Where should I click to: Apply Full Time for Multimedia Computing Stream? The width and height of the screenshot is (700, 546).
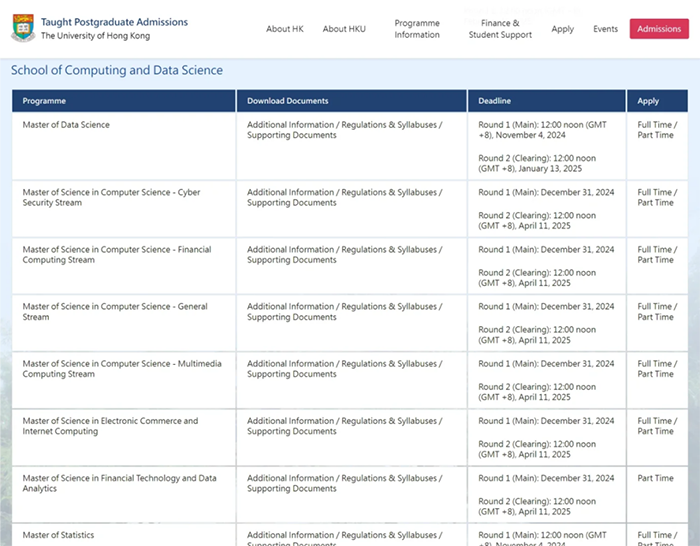654,364
